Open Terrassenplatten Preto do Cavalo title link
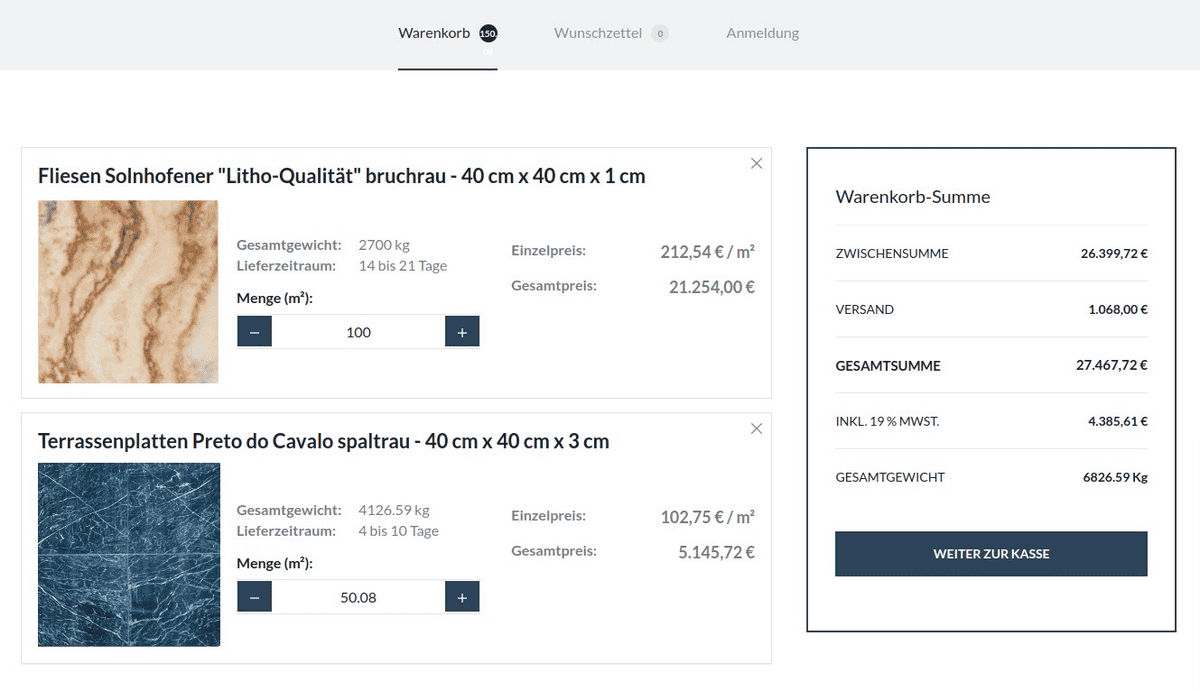 pos(323,441)
